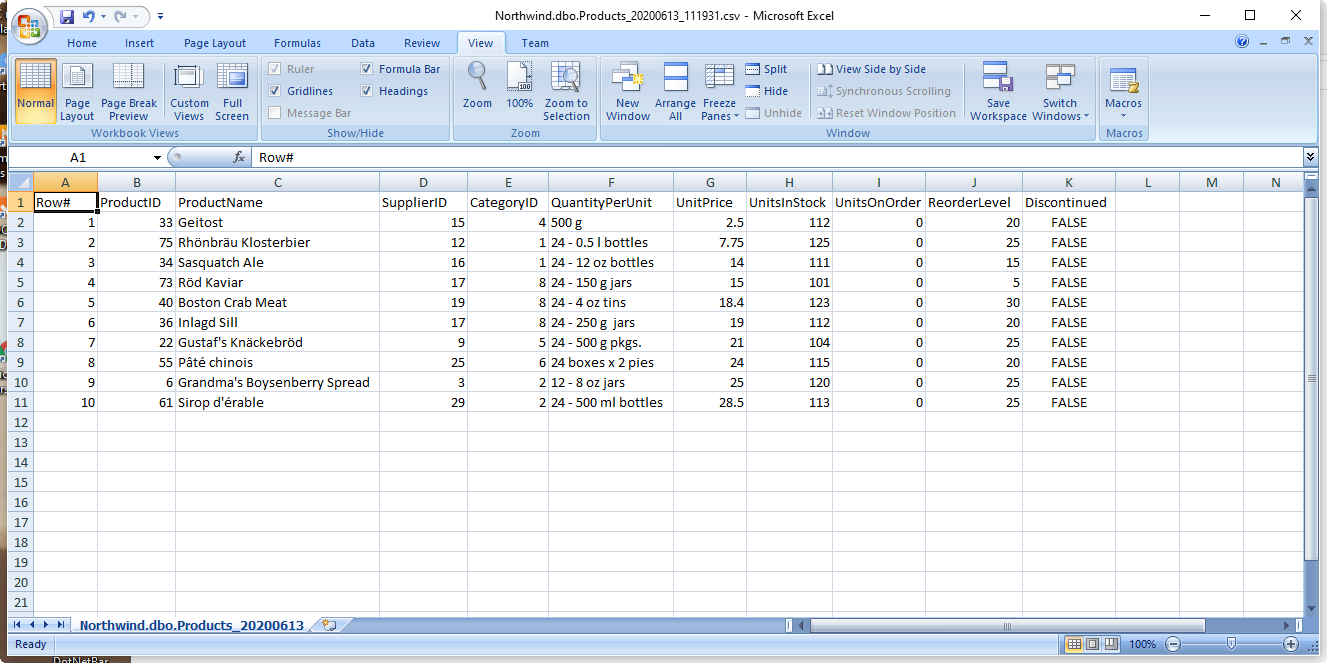
Task: Open the Undo history dropdown arrow
Action: [x=104, y=16]
